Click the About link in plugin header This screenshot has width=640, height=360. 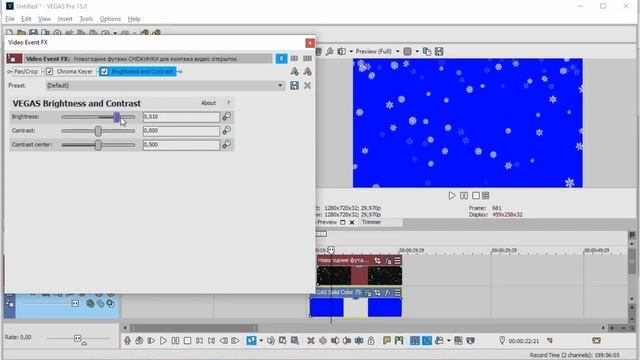[x=208, y=103]
